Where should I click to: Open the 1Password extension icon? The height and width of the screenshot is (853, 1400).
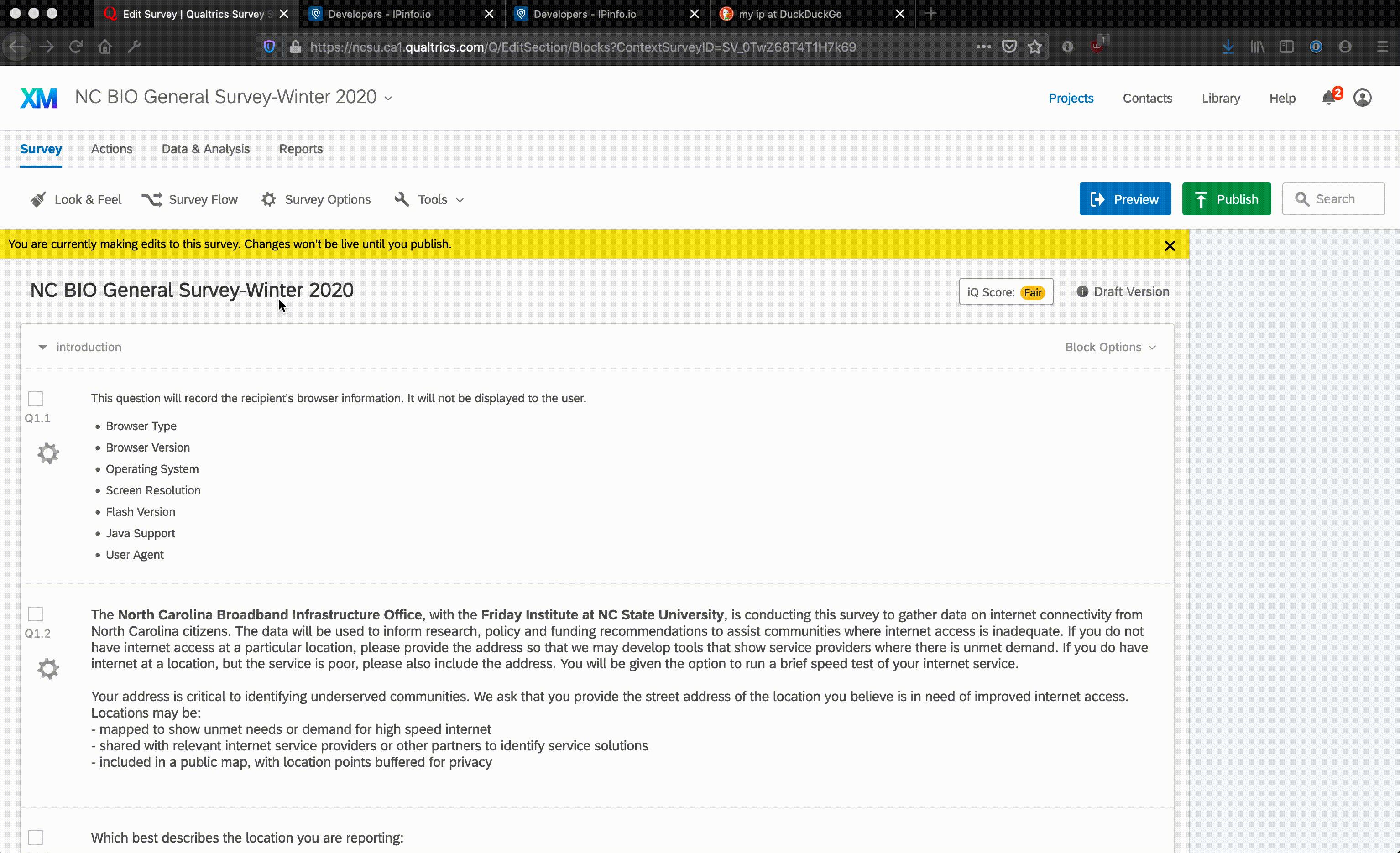1316,47
